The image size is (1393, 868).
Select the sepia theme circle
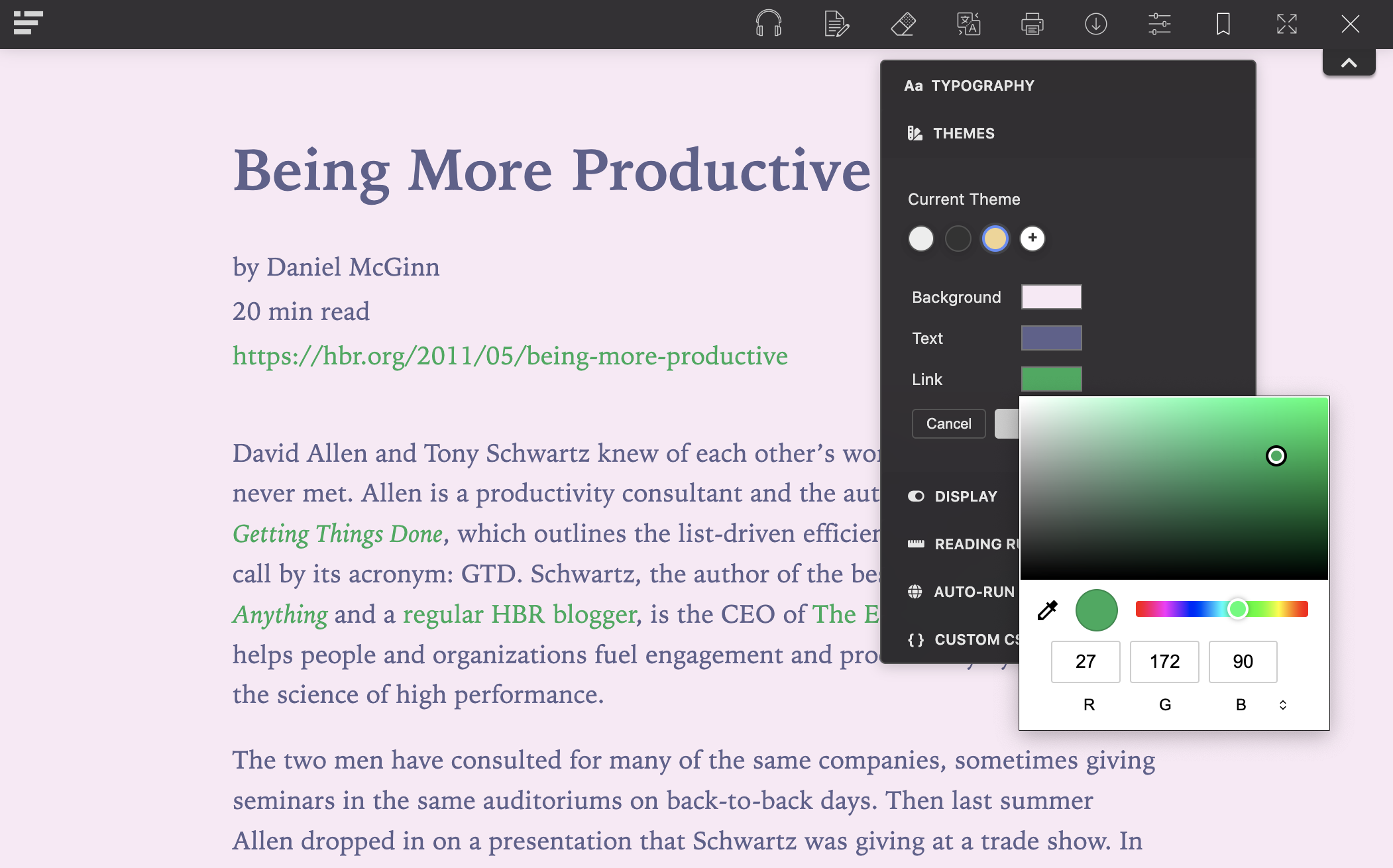point(995,239)
